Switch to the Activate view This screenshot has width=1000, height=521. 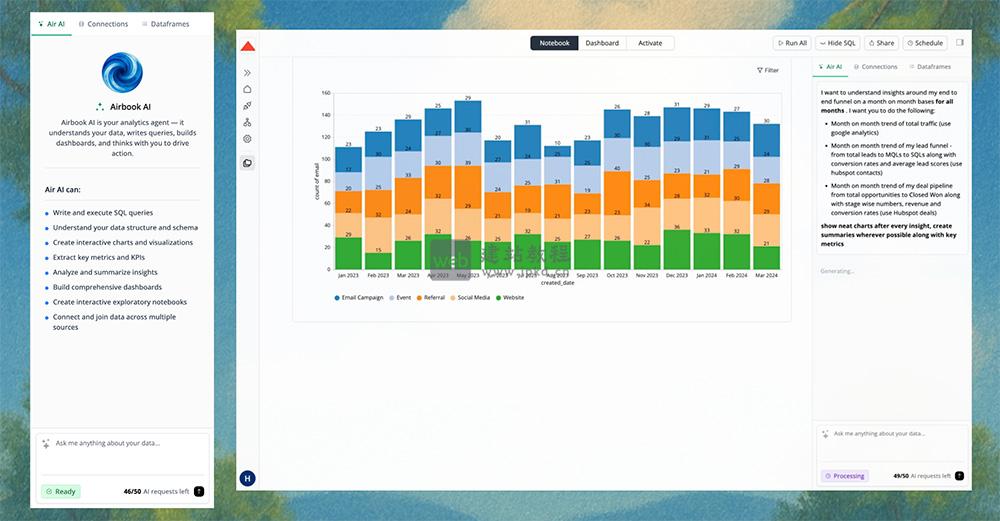coord(650,43)
